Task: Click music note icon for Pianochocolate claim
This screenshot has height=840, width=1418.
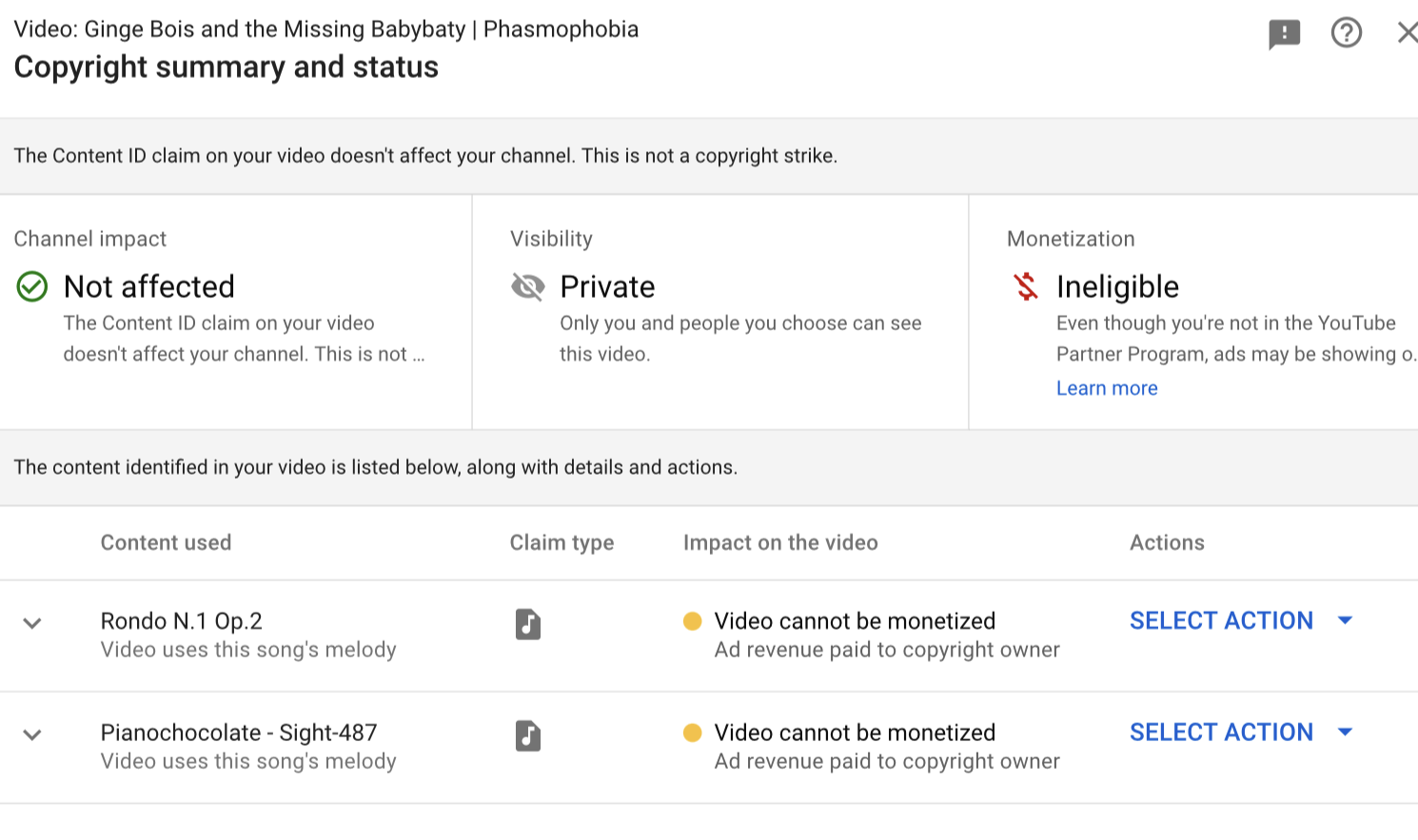Action: pos(528,735)
